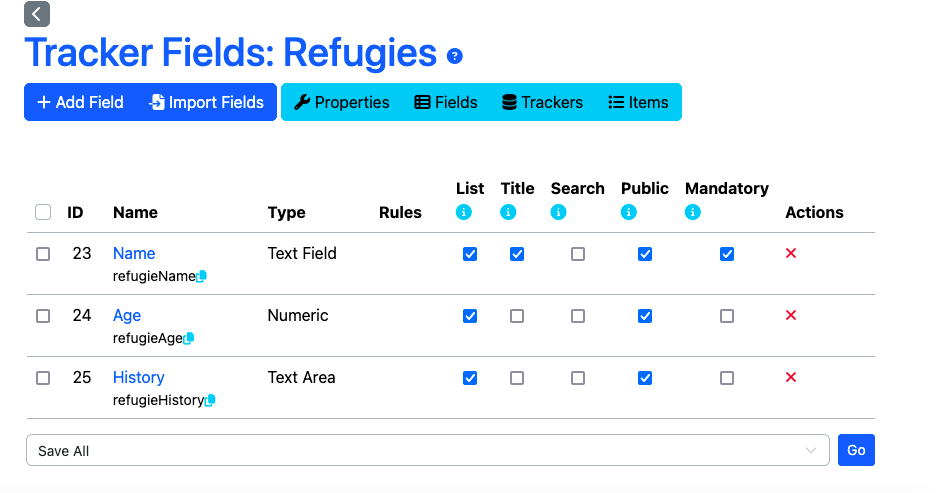This screenshot has width=936, height=493.
Task: Switch to the Trackers tab
Action: 542,102
